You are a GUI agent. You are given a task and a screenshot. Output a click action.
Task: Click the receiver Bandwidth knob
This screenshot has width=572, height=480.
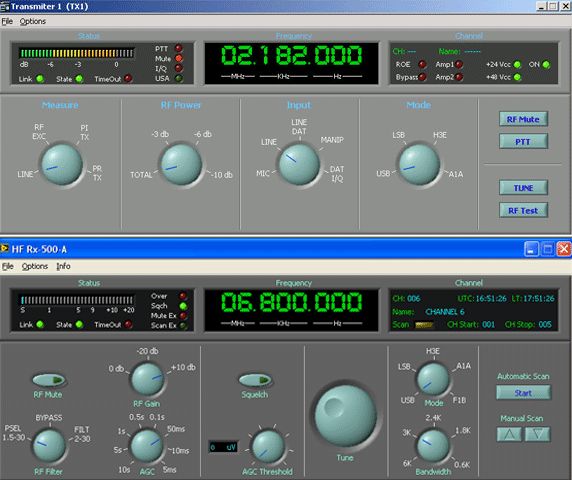tap(433, 445)
